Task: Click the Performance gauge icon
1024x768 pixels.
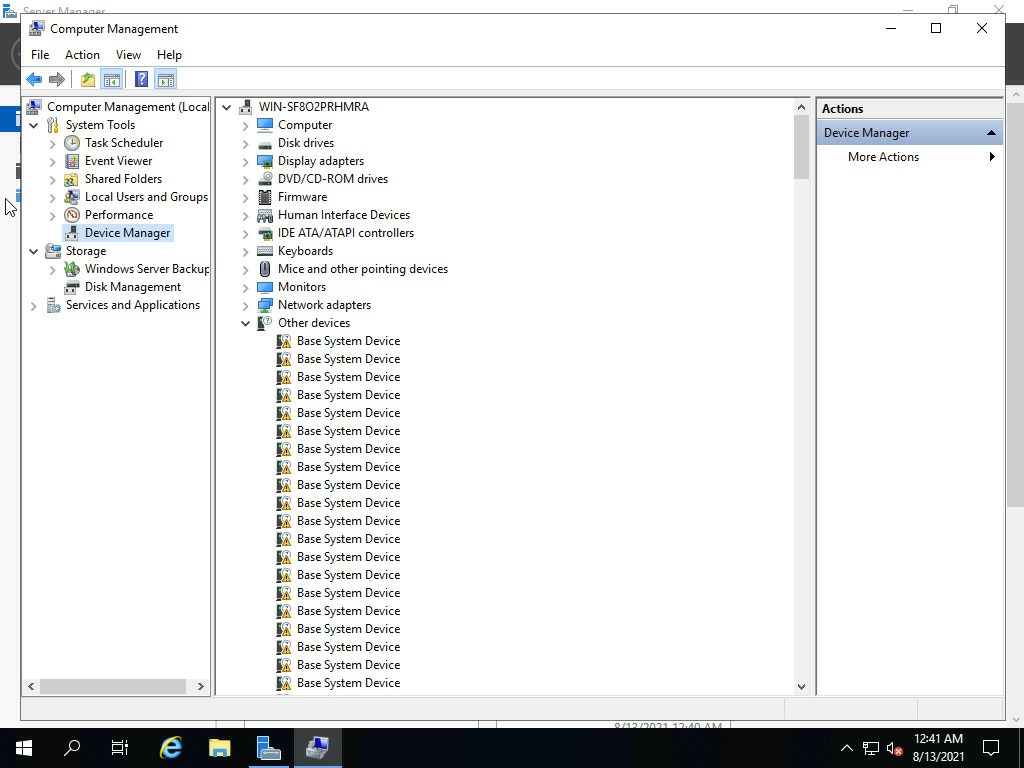Action: [72, 215]
